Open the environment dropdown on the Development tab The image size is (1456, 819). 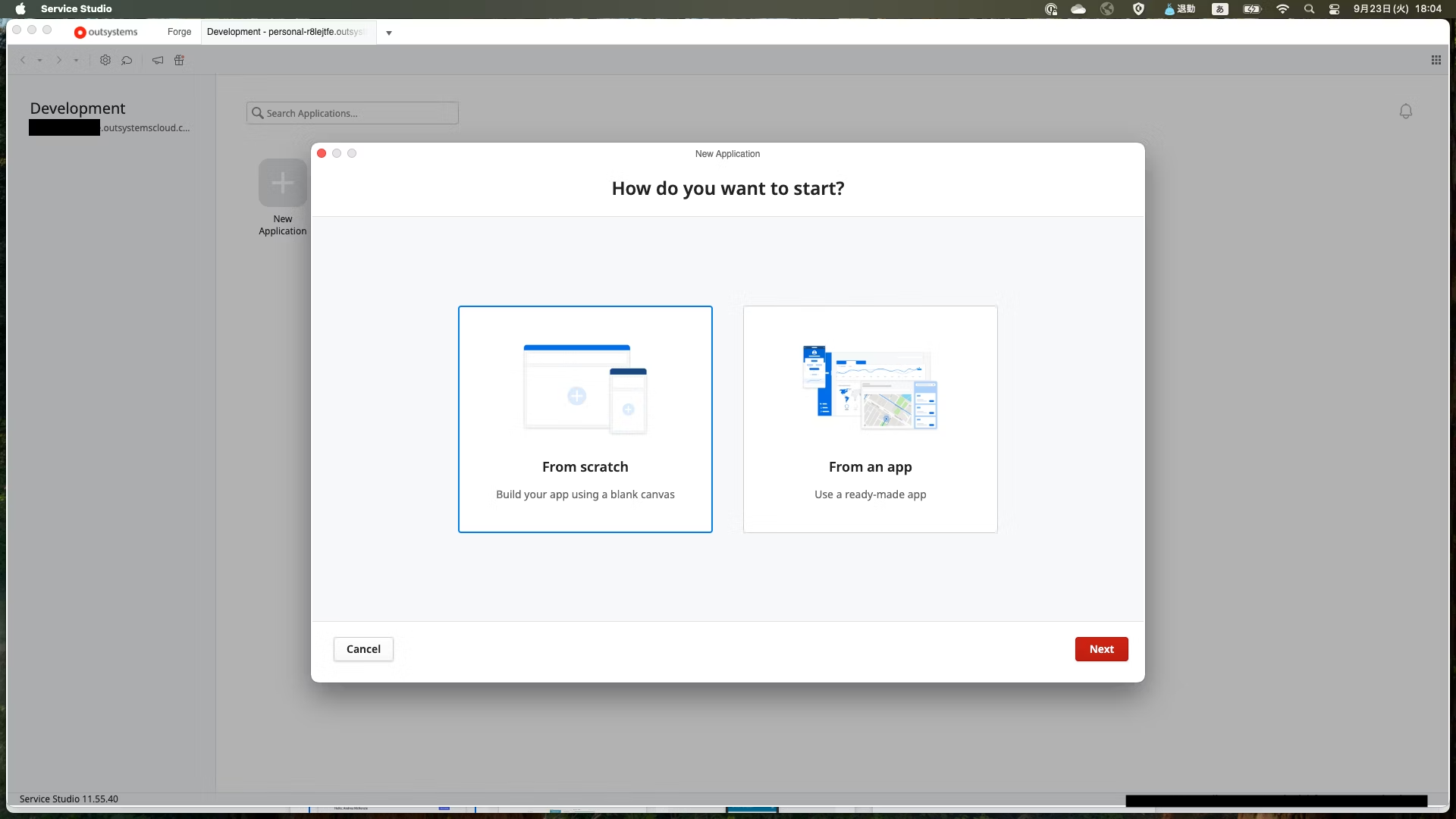tap(389, 33)
